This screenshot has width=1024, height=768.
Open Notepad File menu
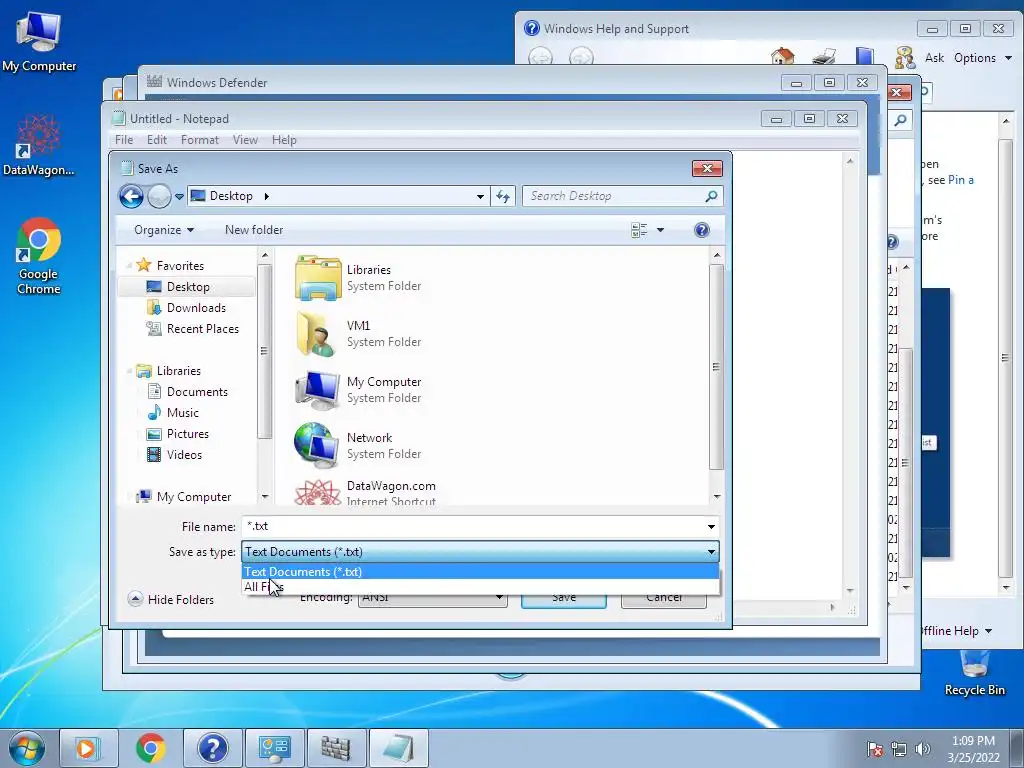click(124, 140)
